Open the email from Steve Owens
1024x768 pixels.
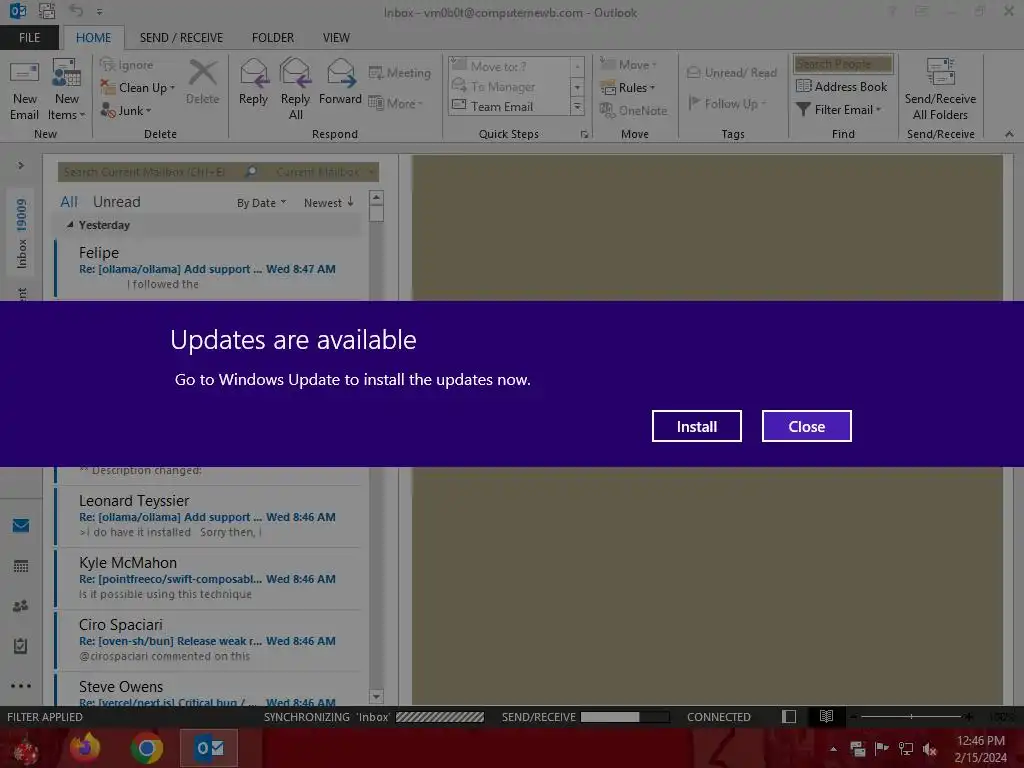coord(209,690)
